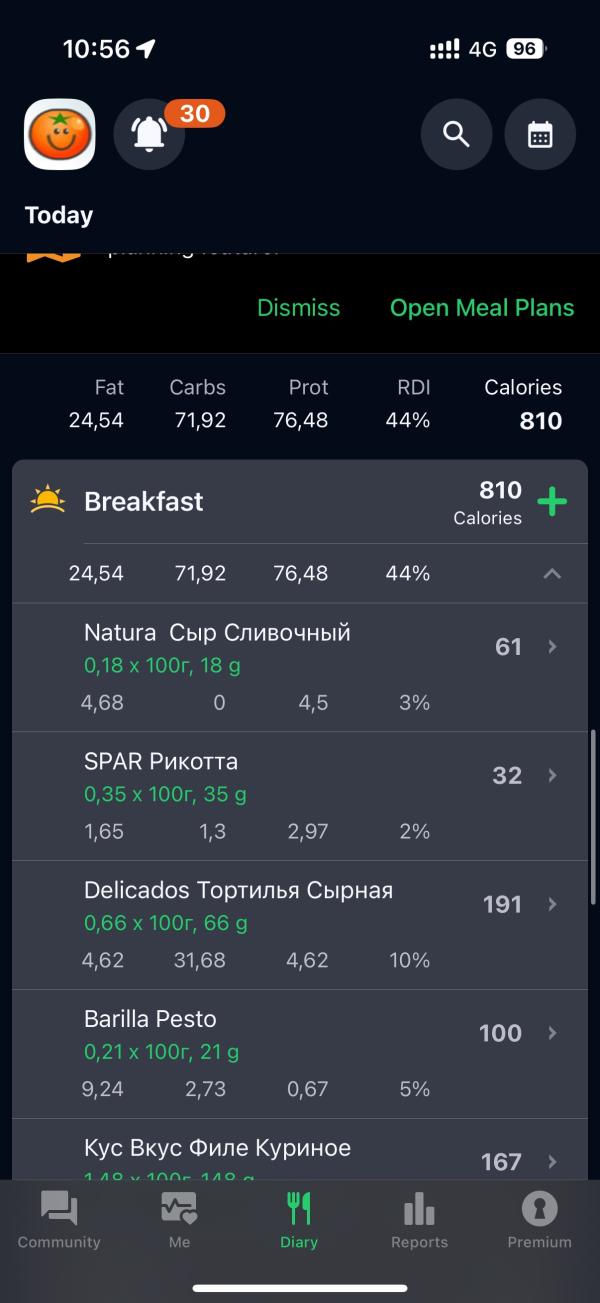This screenshot has height=1303, width=600.
Task: Open Meal Plans link
Action: pyautogui.click(x=482, y=308)
